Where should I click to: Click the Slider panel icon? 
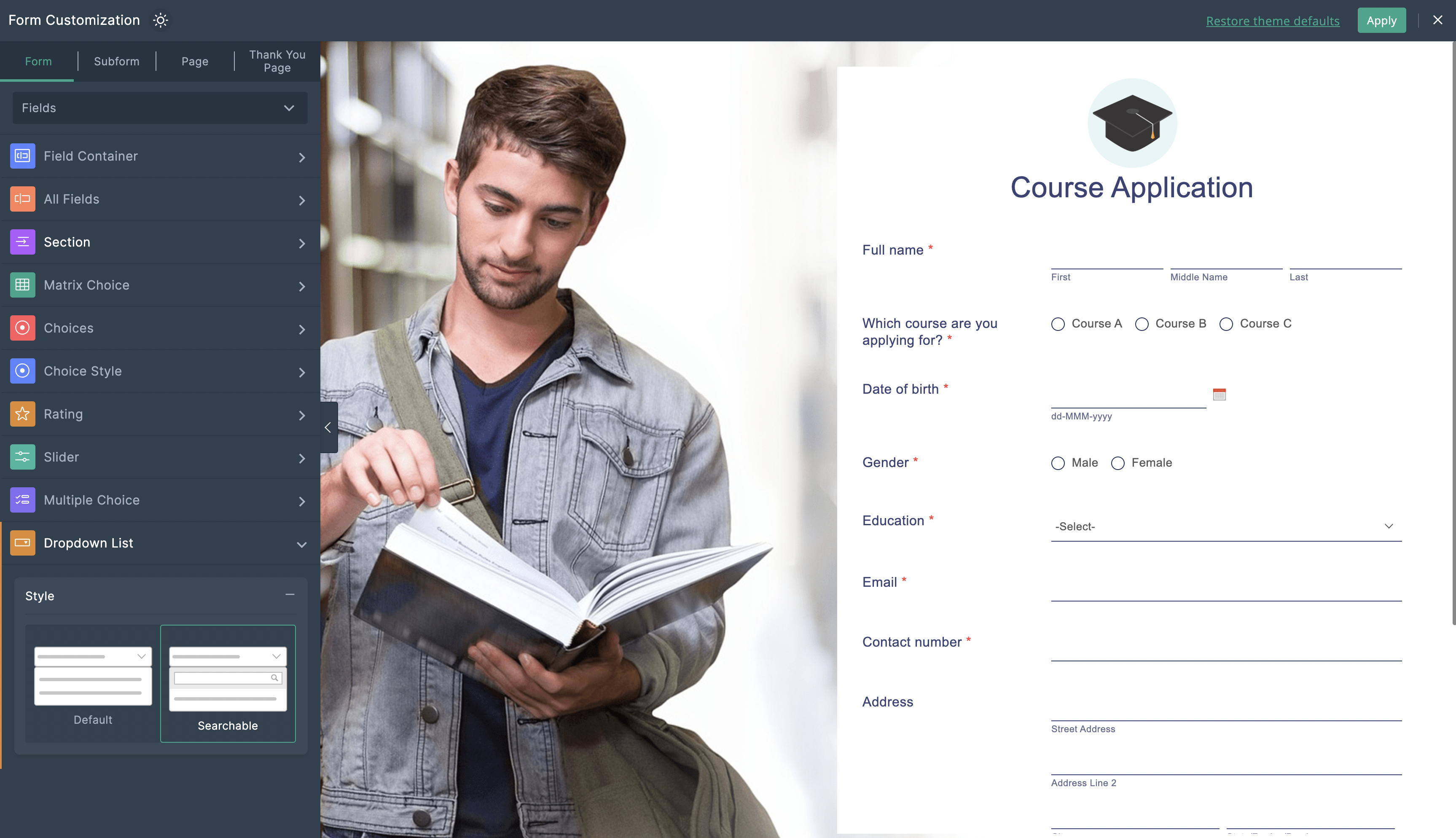click(x=22, y=456)
